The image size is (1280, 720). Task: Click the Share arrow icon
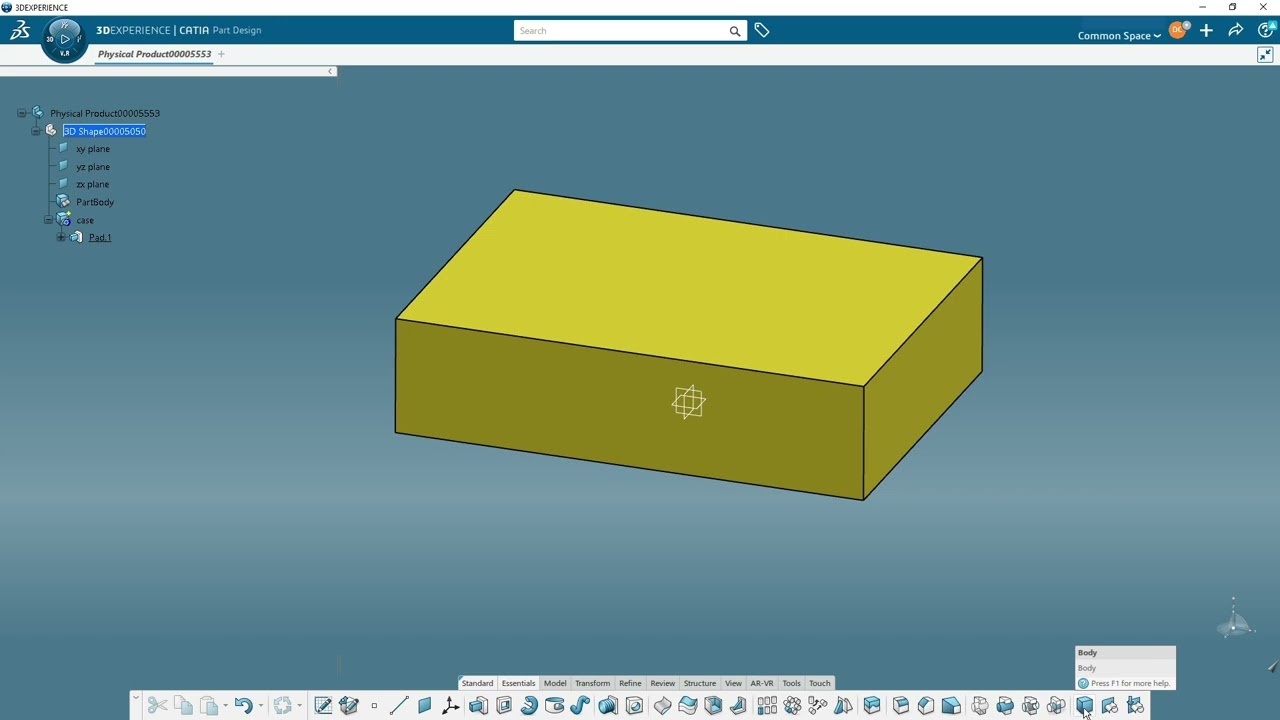click(x=1236, y=31)
